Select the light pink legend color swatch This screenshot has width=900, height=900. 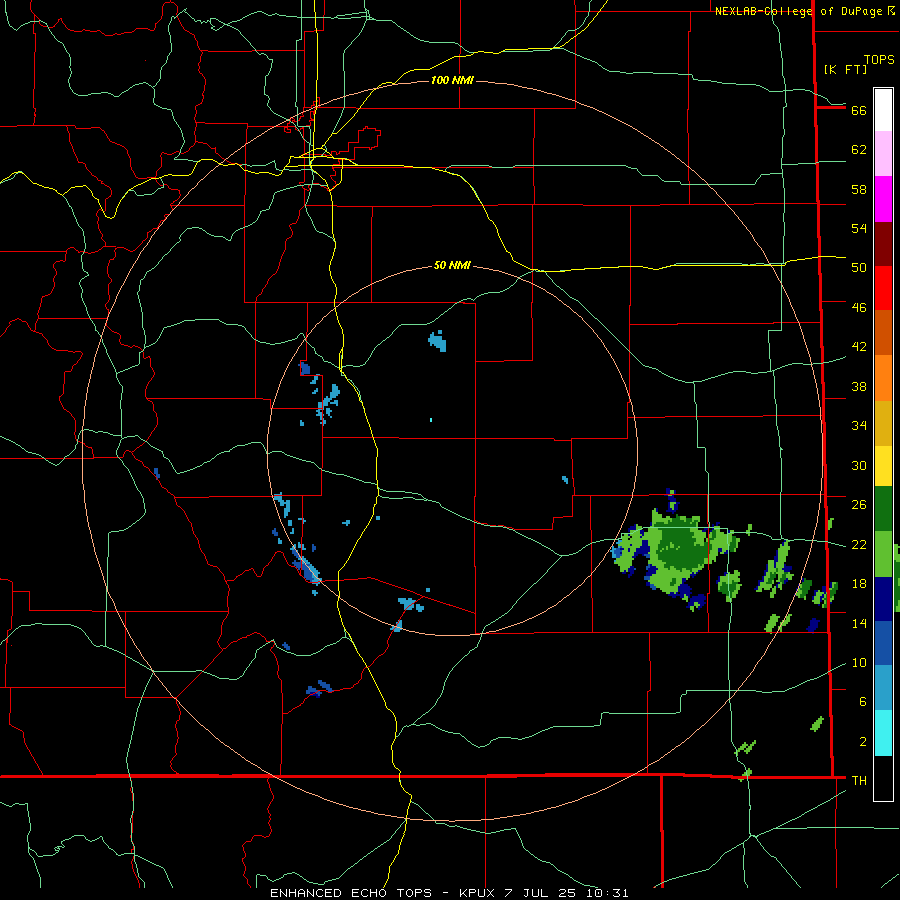pyautogui.click(x=883, y=154)
